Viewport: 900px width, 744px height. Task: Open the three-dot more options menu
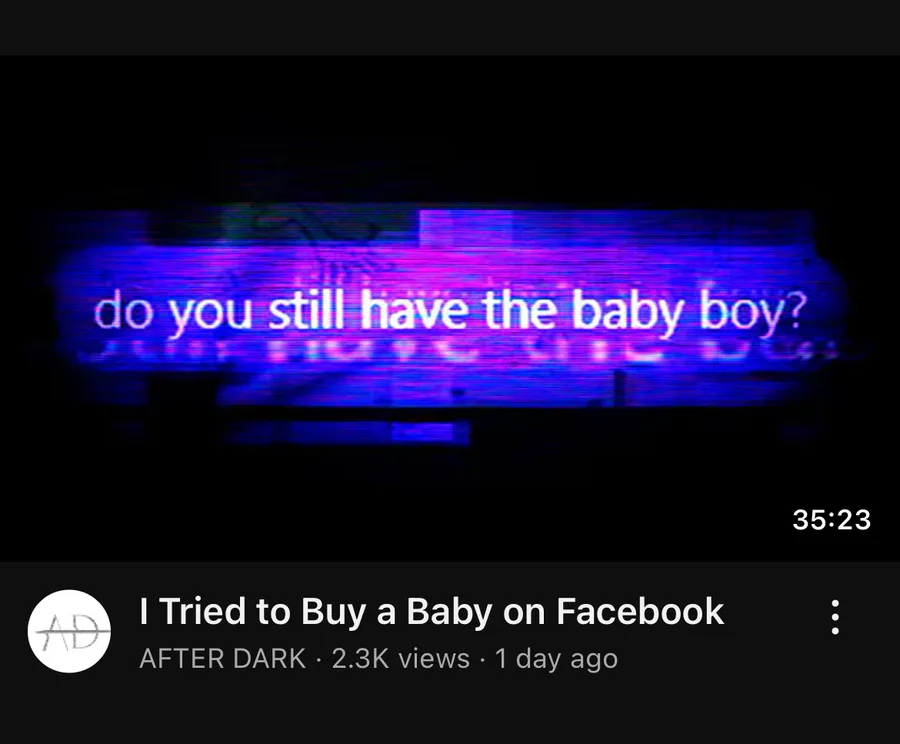pos(835,617)
